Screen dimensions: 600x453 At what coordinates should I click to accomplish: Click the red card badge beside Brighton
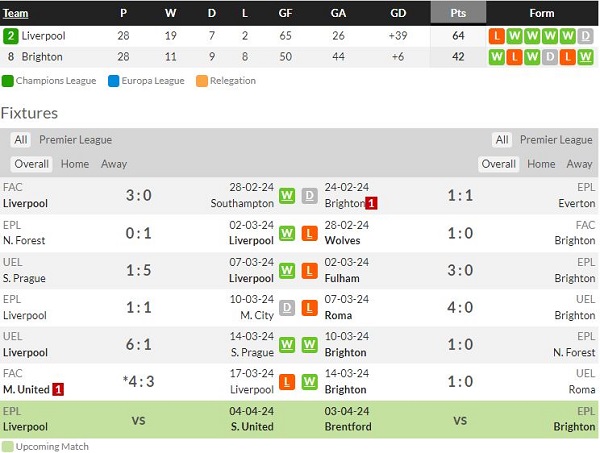pos(371,203)
